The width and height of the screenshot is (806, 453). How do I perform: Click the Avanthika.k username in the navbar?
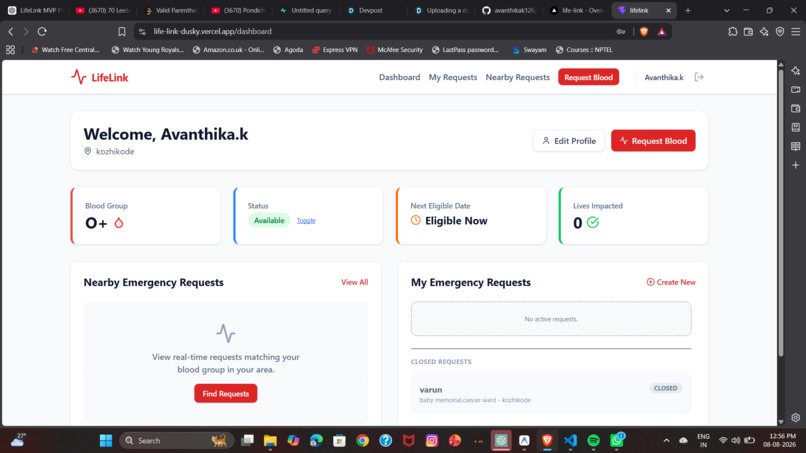pyautogui.click(x=664, y=77)
